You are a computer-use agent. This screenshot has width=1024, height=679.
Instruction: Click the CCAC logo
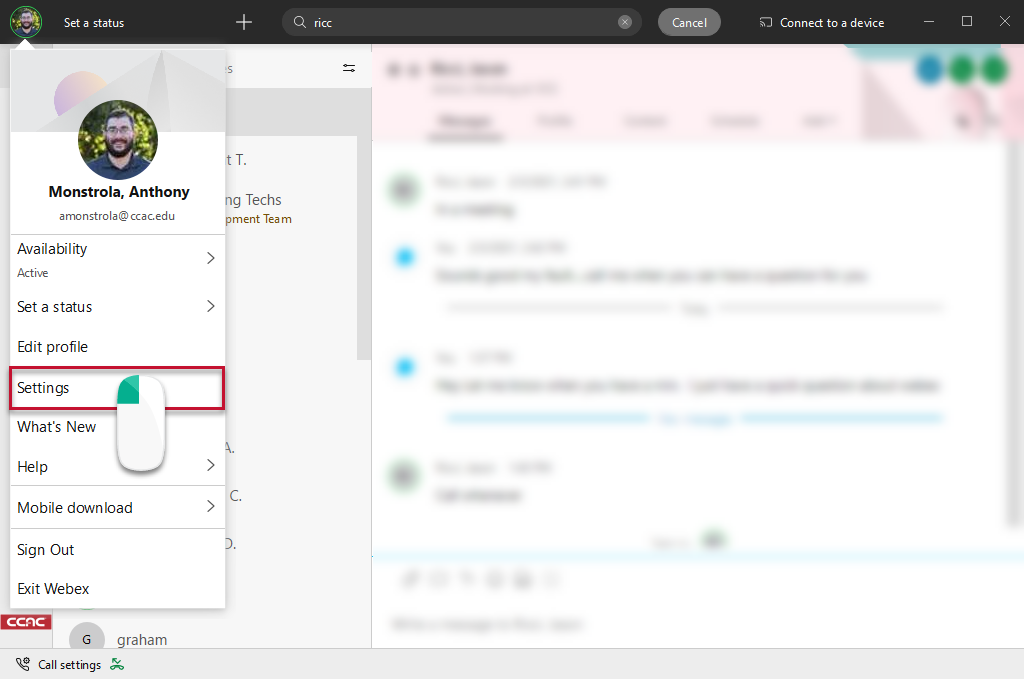26,622
